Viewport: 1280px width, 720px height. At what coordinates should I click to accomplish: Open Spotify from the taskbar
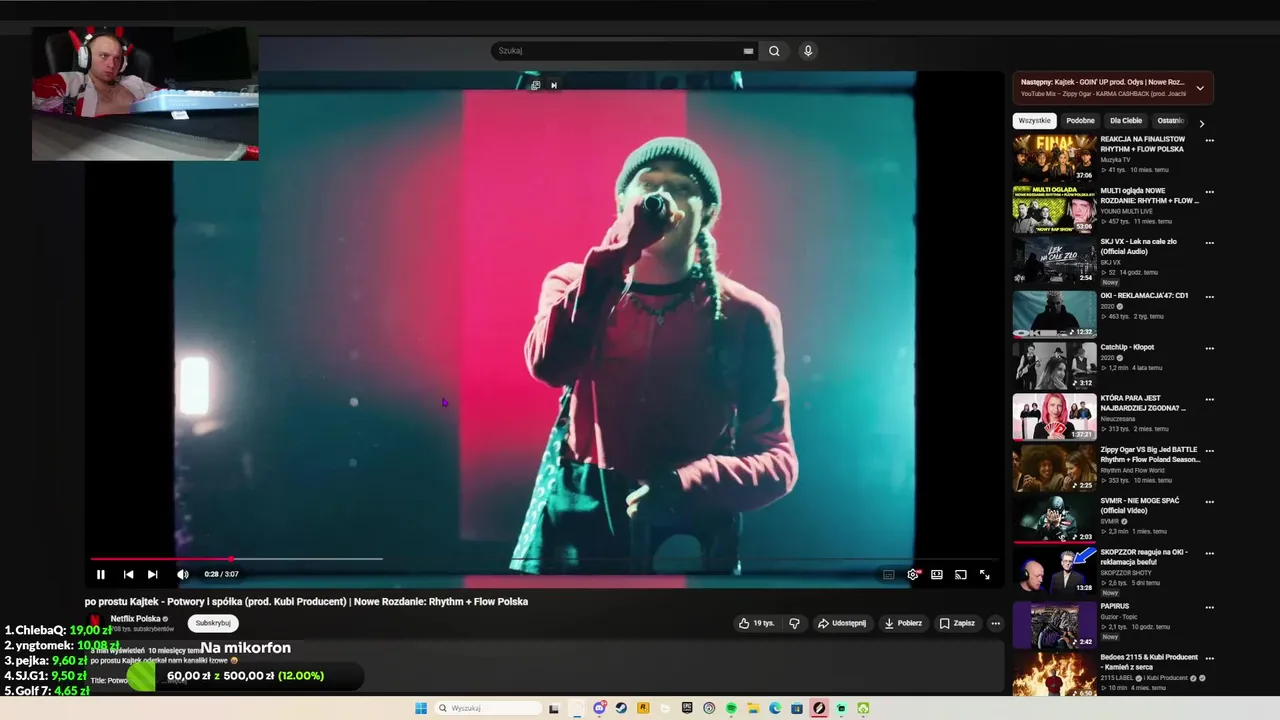coord(731,709)
